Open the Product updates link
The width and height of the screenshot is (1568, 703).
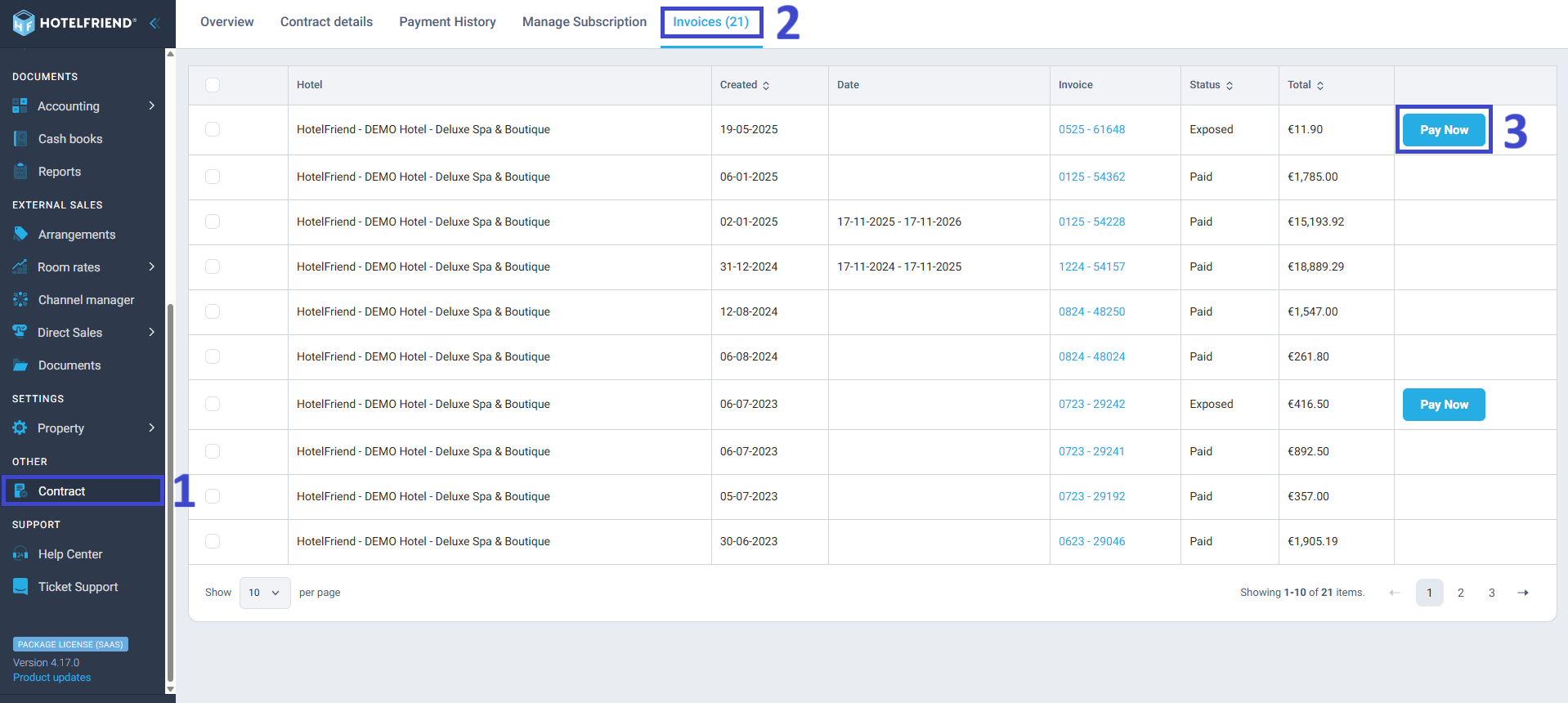pos(52,678)
